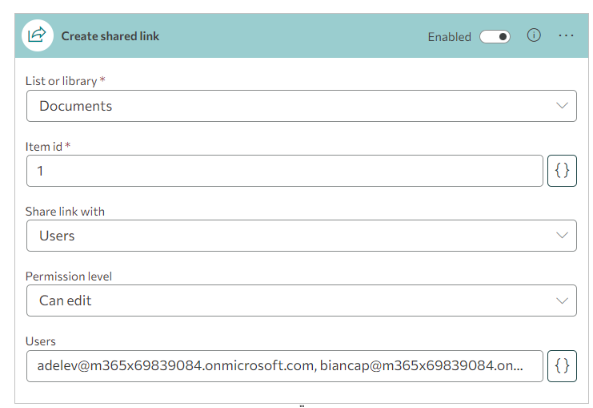593x408 pixels.
Task: Open the Can edit permission dropdown
Action: pos(301,301)
